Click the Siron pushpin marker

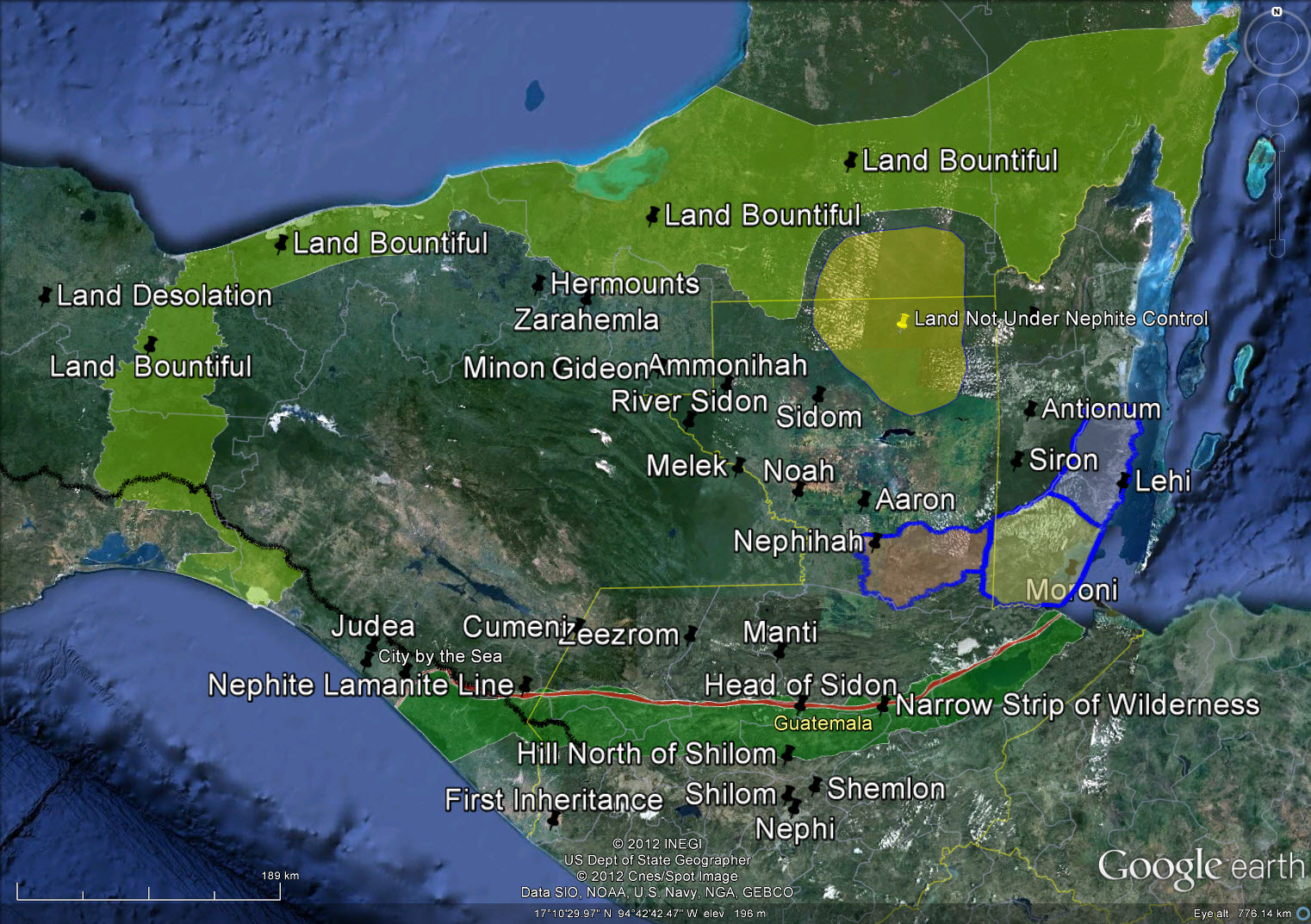pos(1017,459)
